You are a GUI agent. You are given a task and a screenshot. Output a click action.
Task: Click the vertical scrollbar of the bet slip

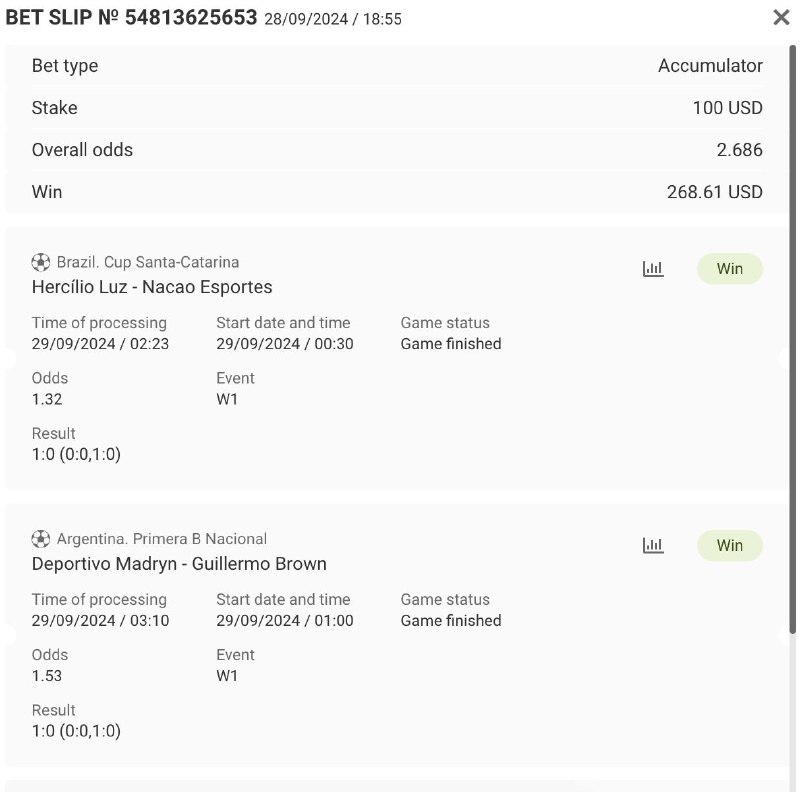[x=793, y=340]
